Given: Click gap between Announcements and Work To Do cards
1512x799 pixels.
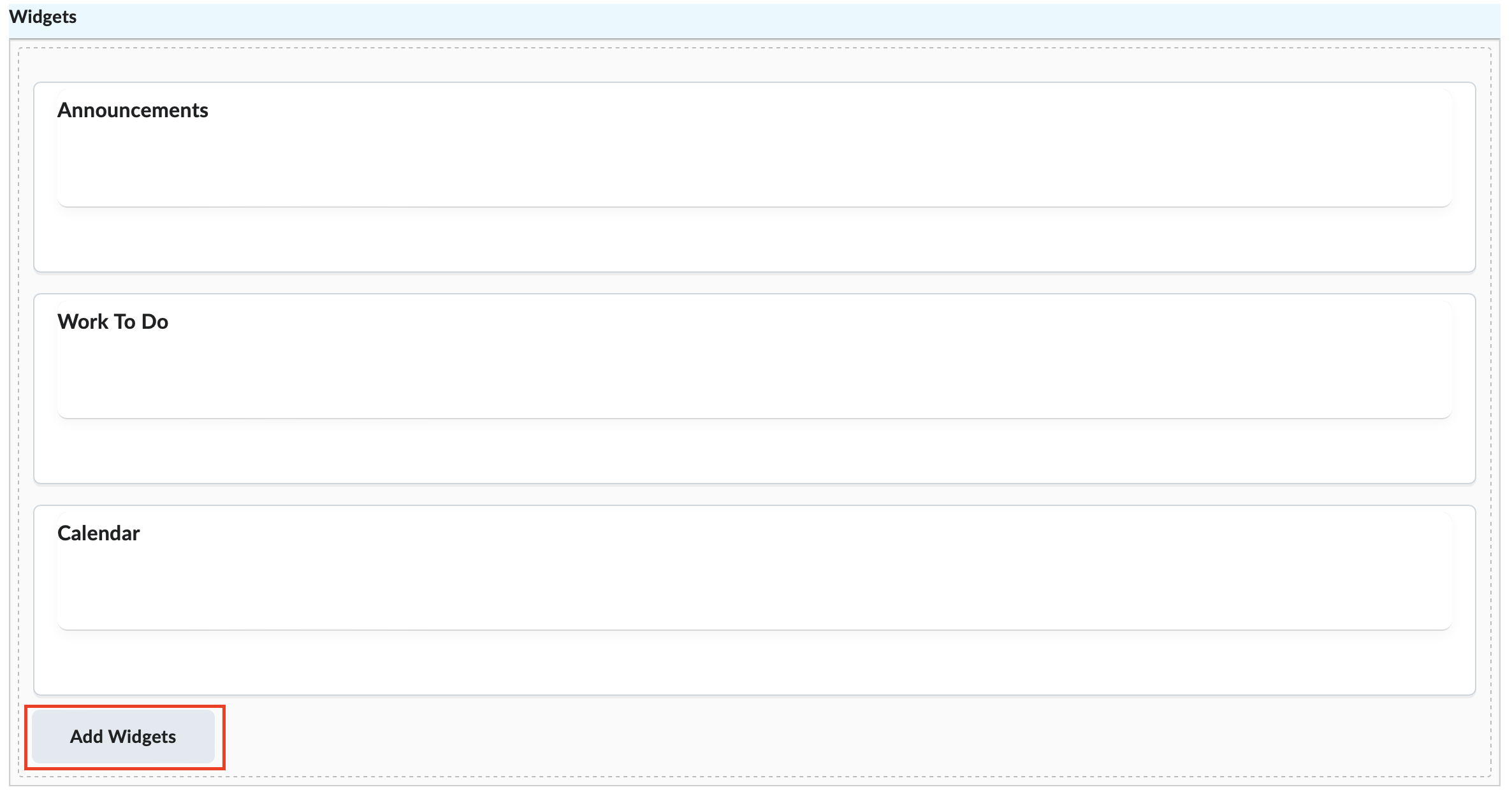Looking at the screenshot, I should (755, 284).
